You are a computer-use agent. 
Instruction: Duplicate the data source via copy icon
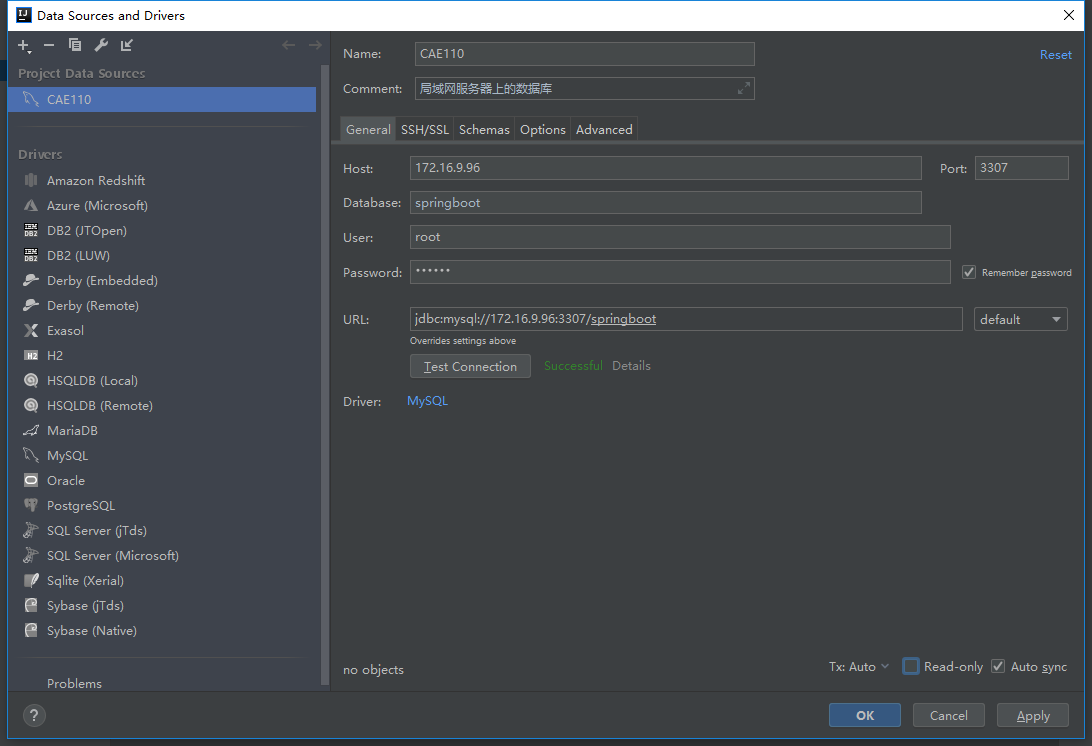75,45
